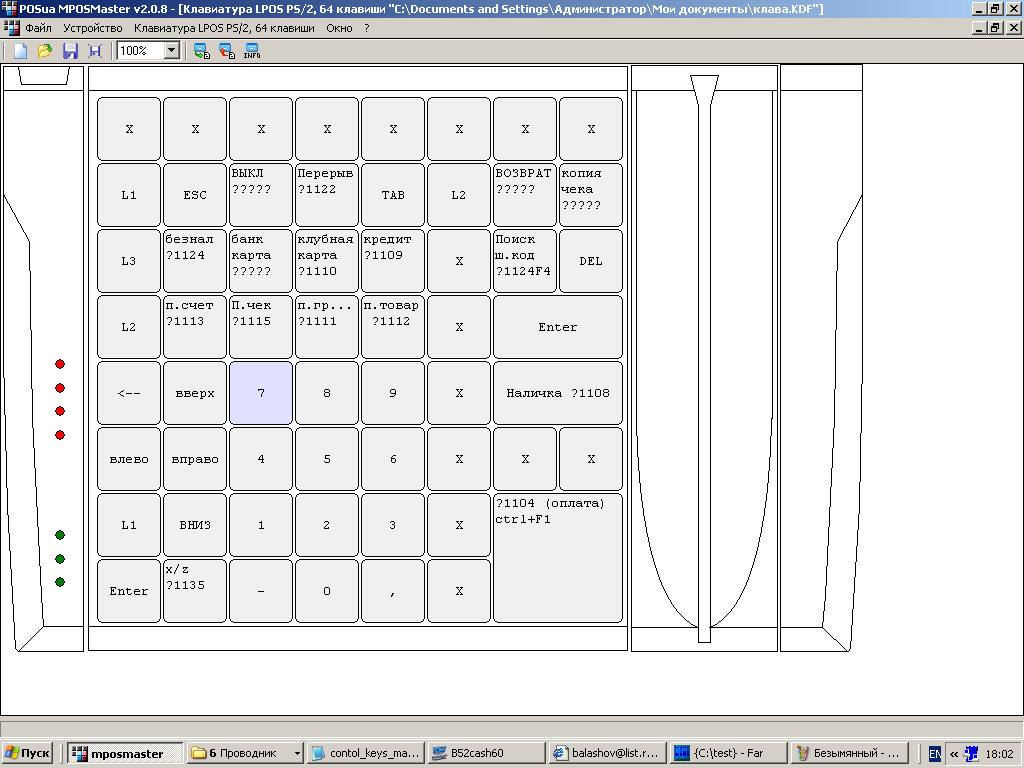
Task: Open the Окно menu
Action: click(339, 28)
